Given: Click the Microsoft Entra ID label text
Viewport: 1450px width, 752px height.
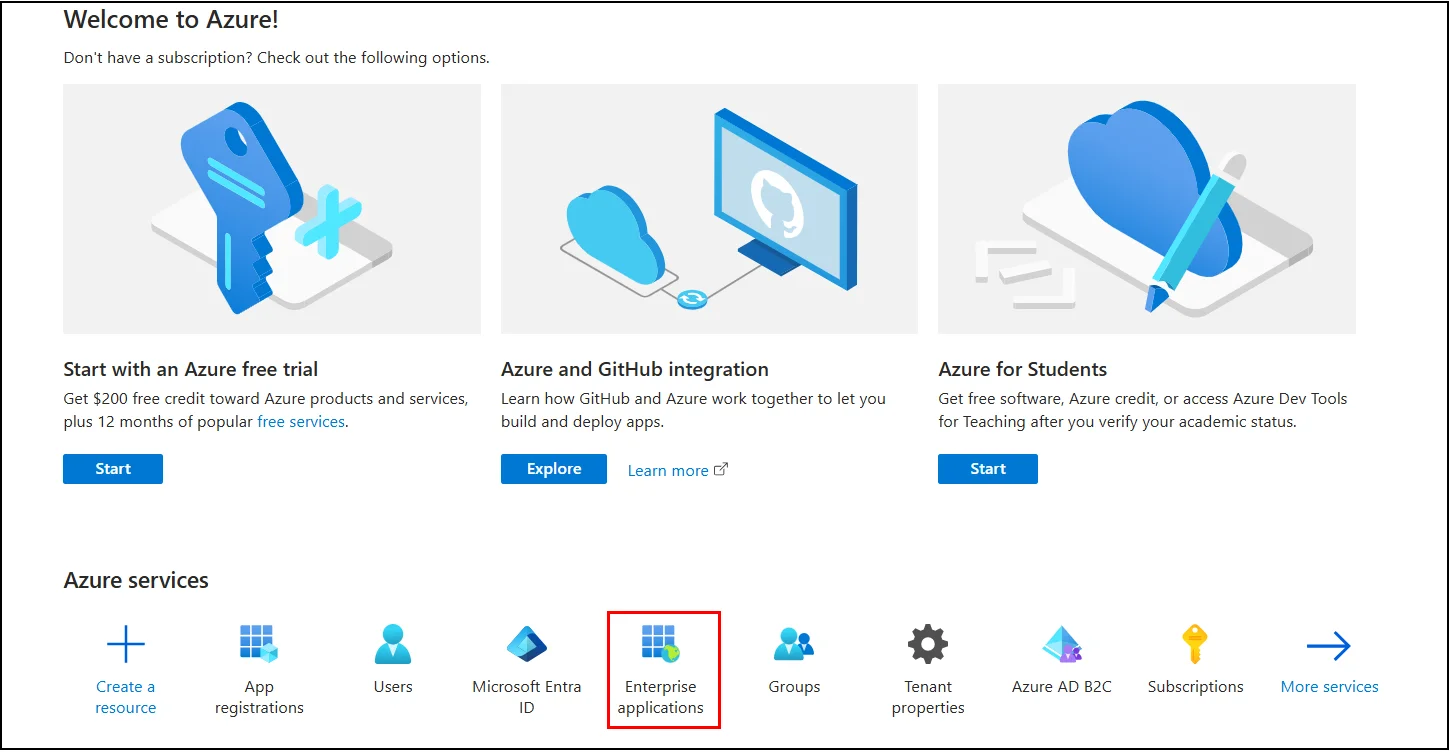Looking at the screenshot, I should (x=527, y=697).
